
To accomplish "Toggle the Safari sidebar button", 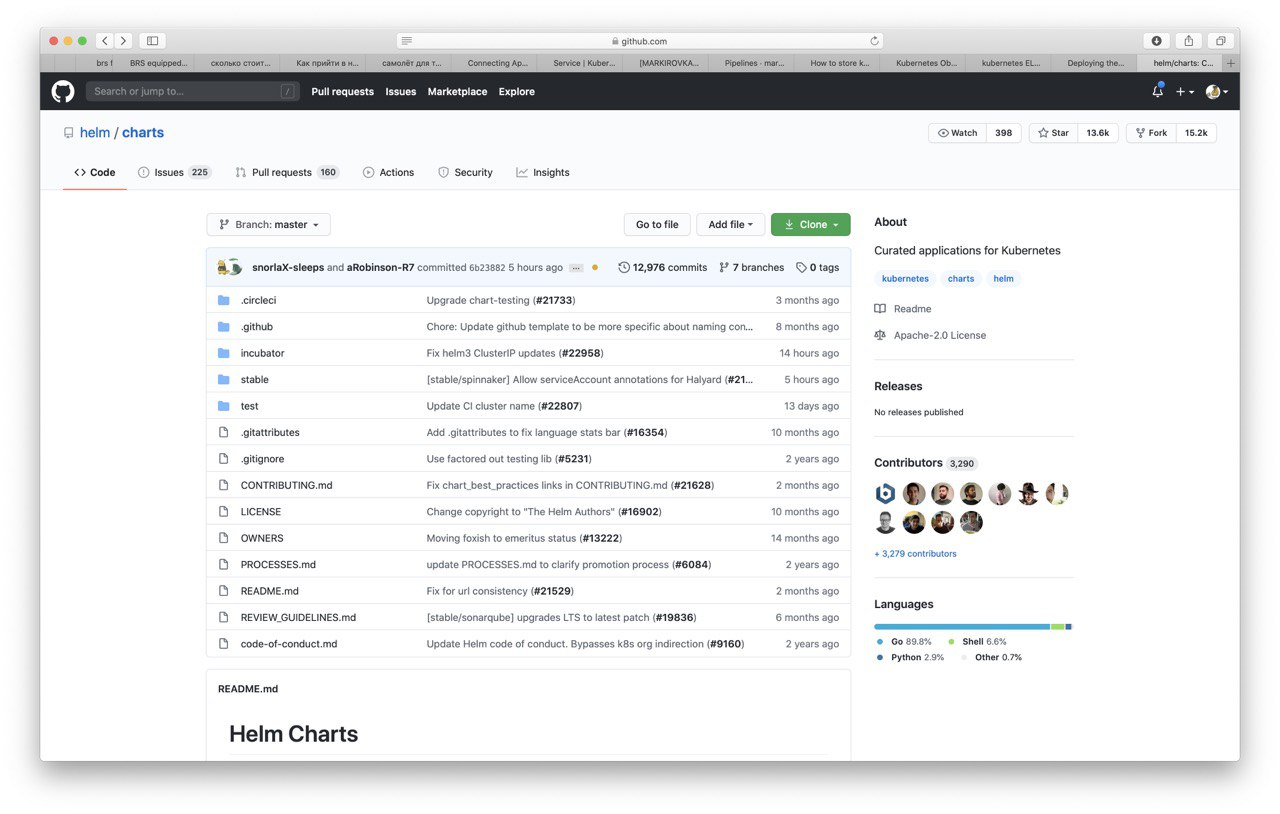I will (152, 41).
